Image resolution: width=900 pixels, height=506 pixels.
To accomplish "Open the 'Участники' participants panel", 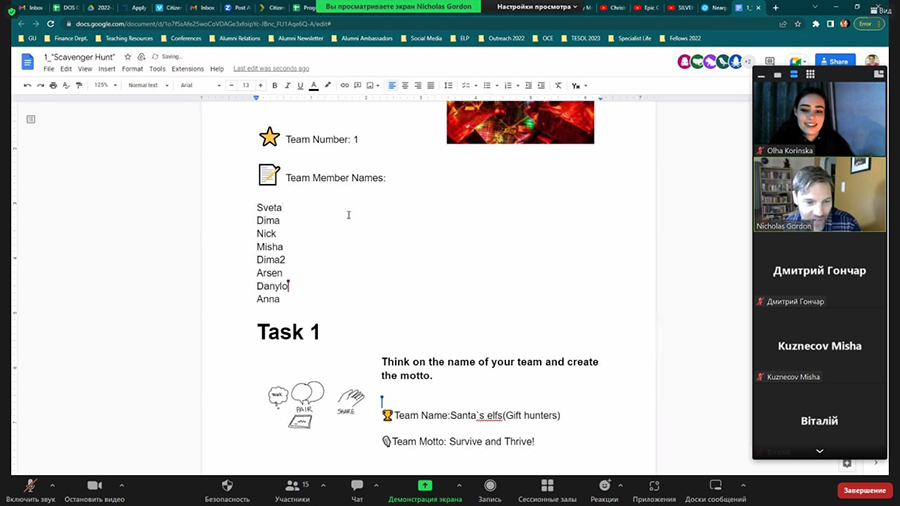I will coord(292,491).
